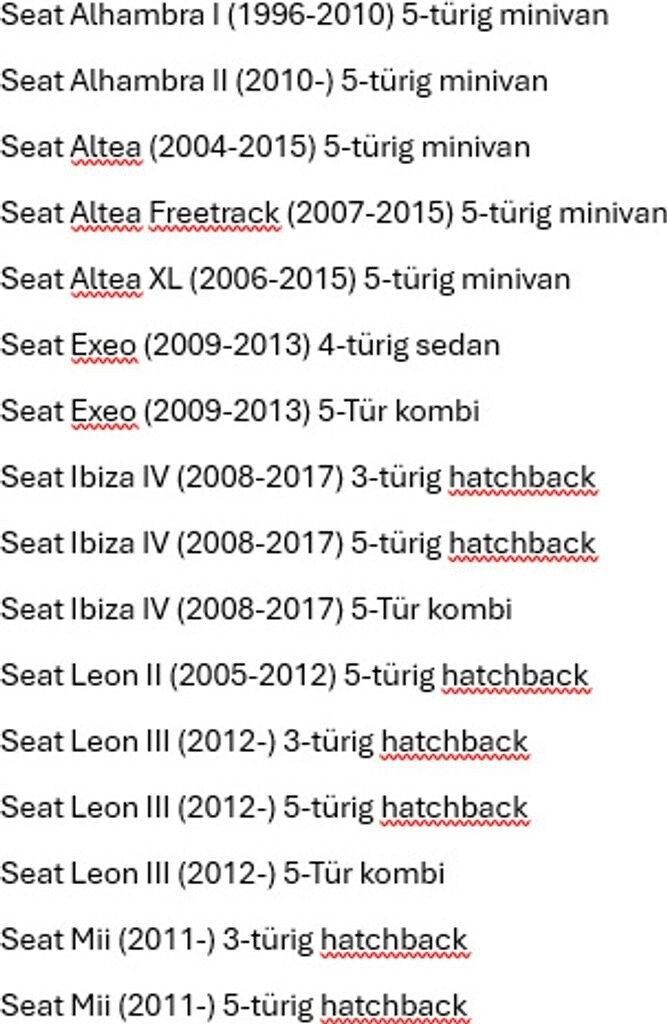Click hatchback in Leon III 5-türig line
The width and height of the screenshot is (667, 1024).
[x=454, y=807]
